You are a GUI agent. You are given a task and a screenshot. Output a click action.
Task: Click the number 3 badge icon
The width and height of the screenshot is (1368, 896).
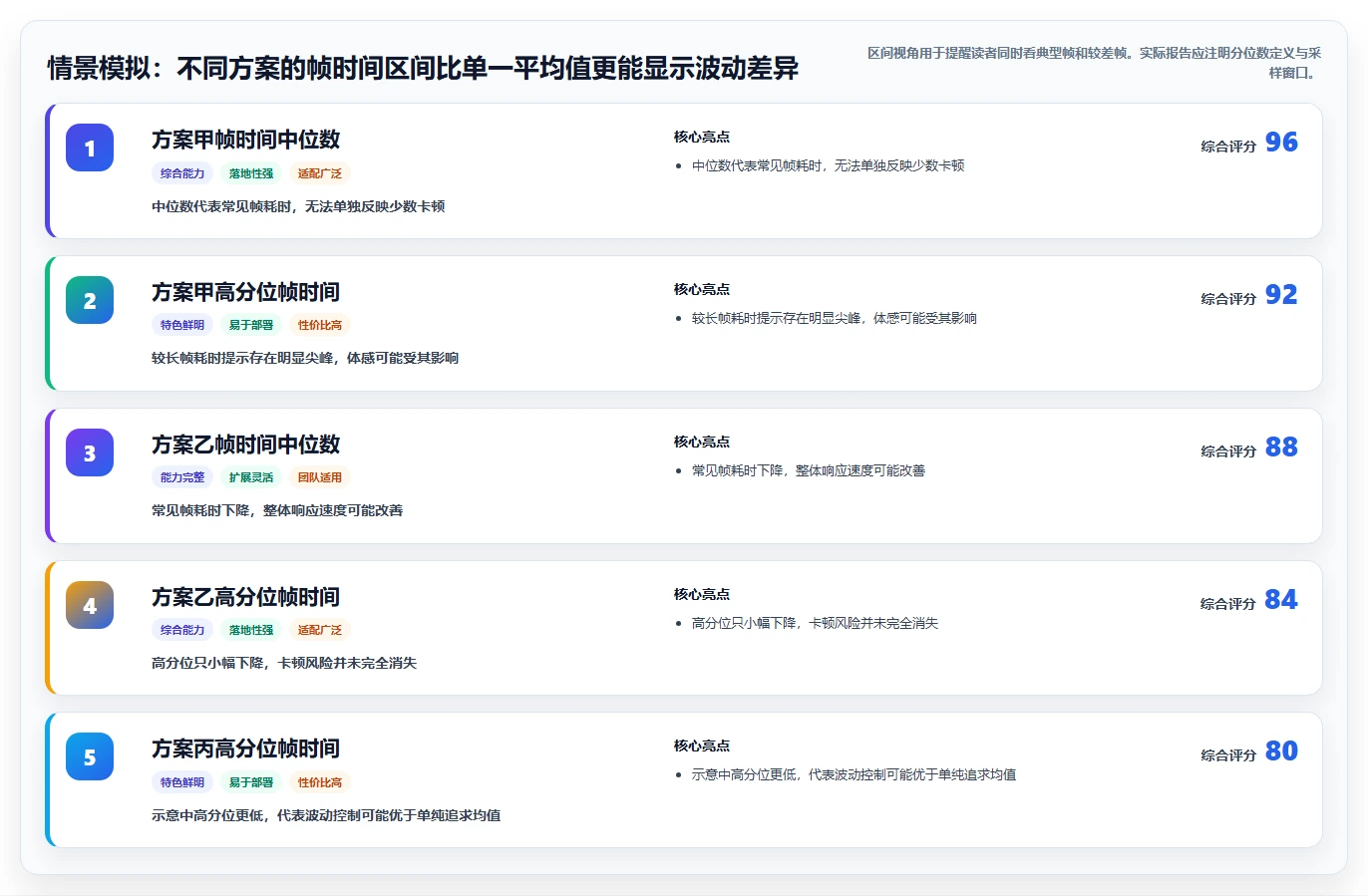click(x=90, y=452)
